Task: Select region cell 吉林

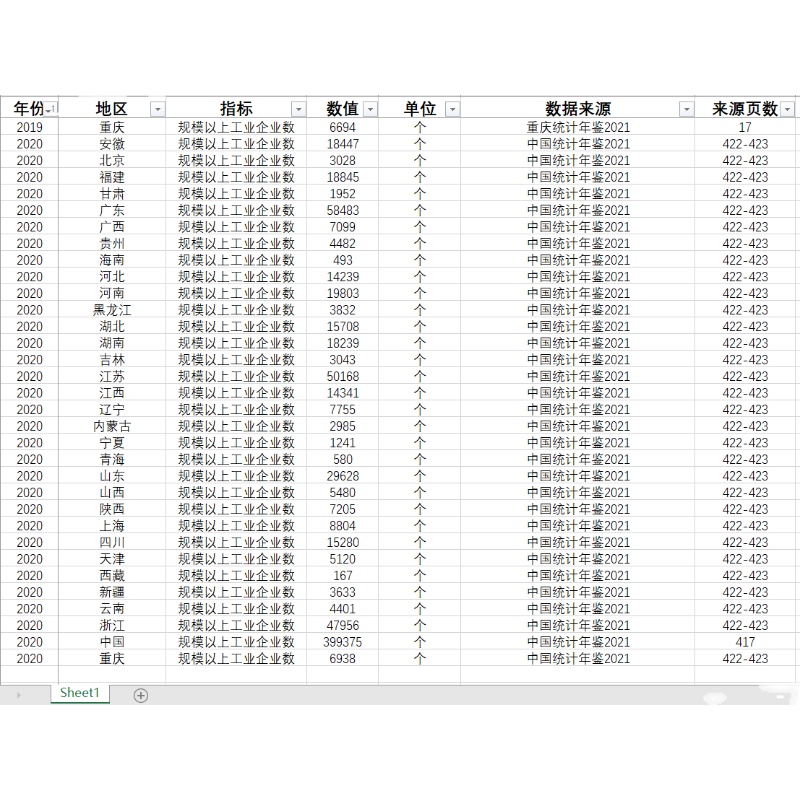Action: click(112, 360)
